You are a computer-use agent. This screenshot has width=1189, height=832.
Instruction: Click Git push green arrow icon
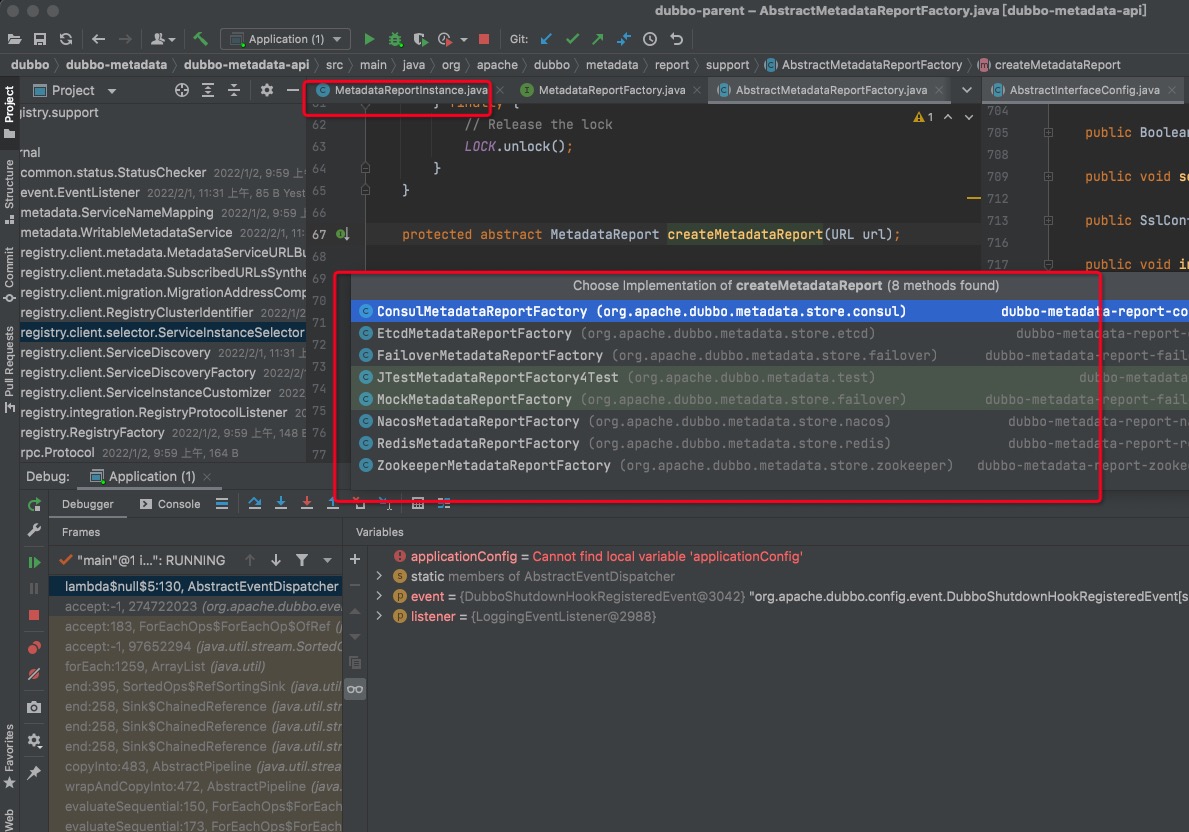[598, 39]
